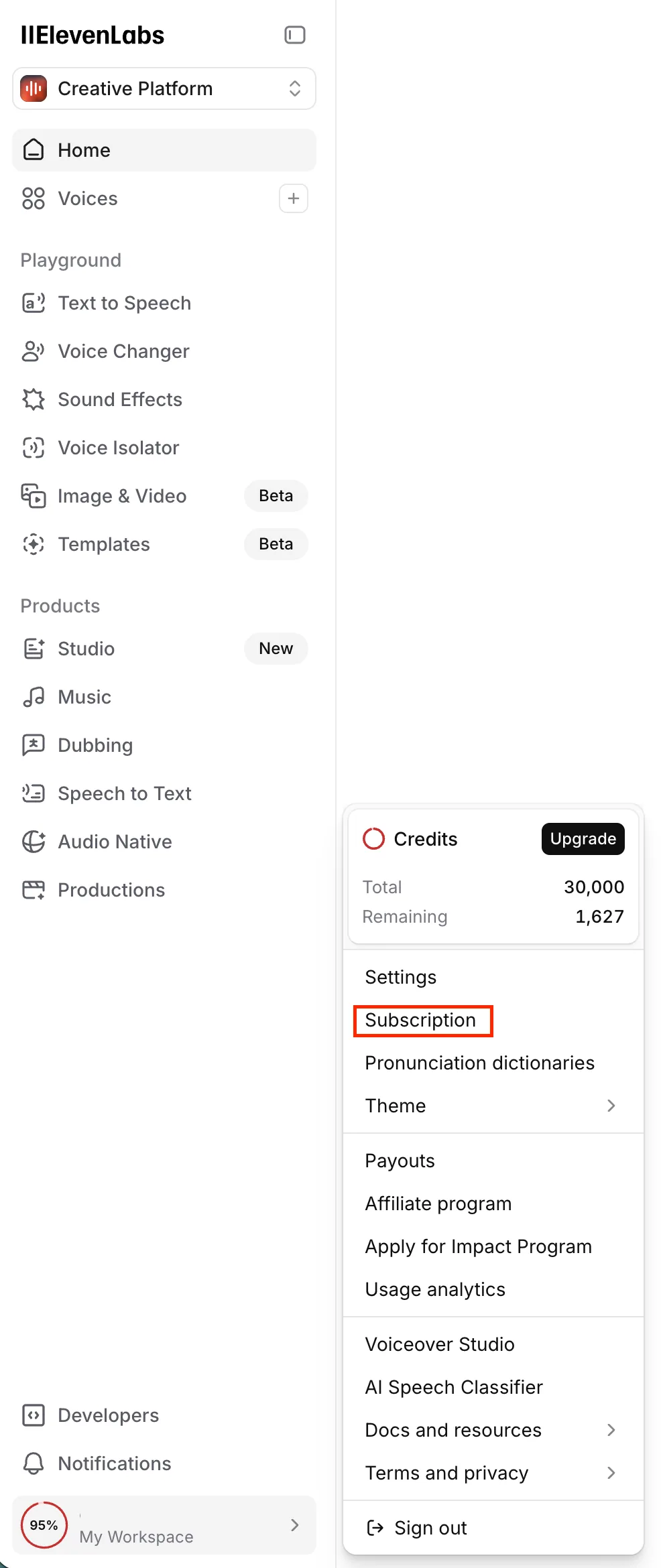Collapse the sidebar with the panel icon

[295, 35]
